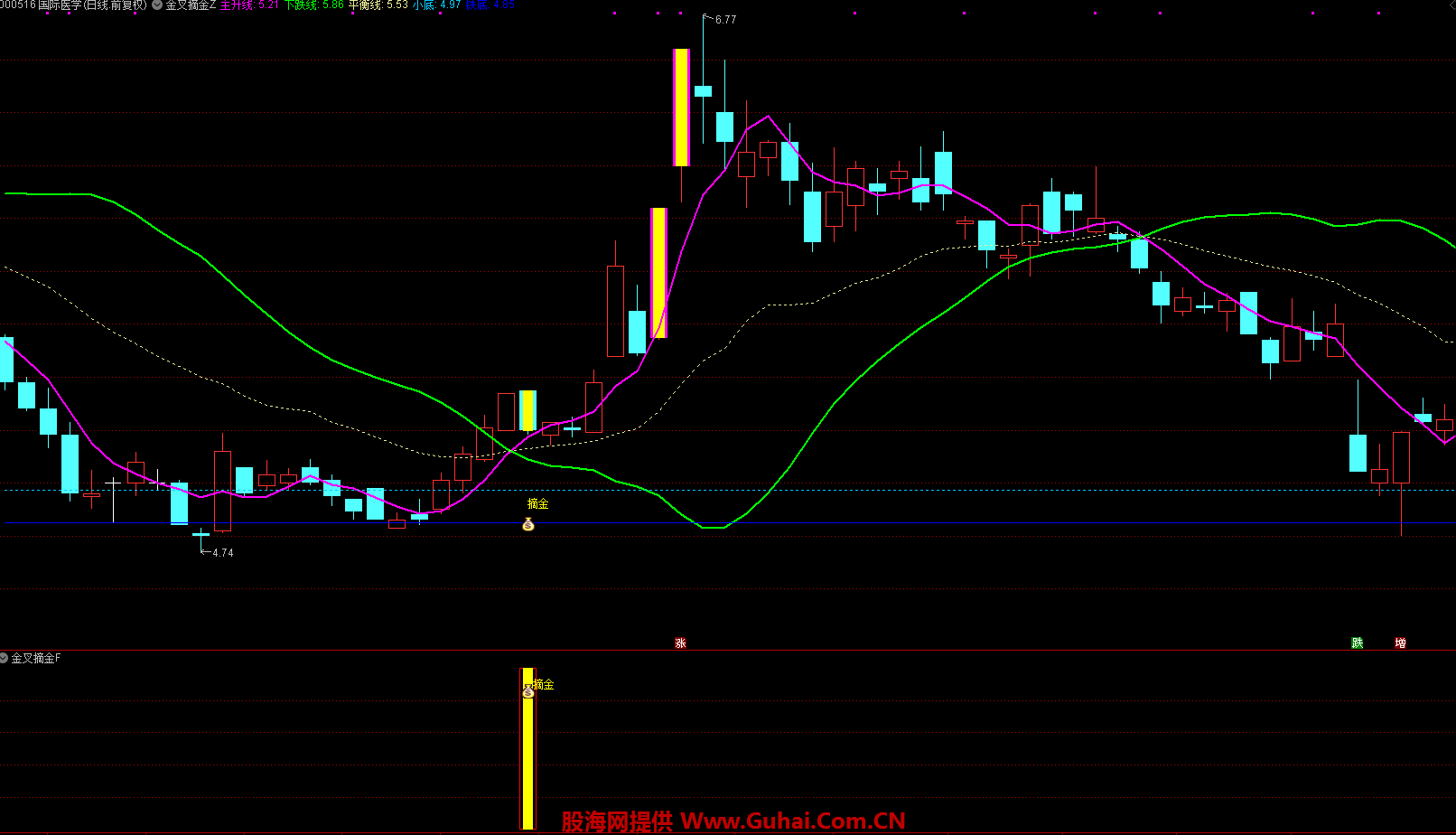
Task: Click the red 涨 event marker
Action: [x=680, y=643]
